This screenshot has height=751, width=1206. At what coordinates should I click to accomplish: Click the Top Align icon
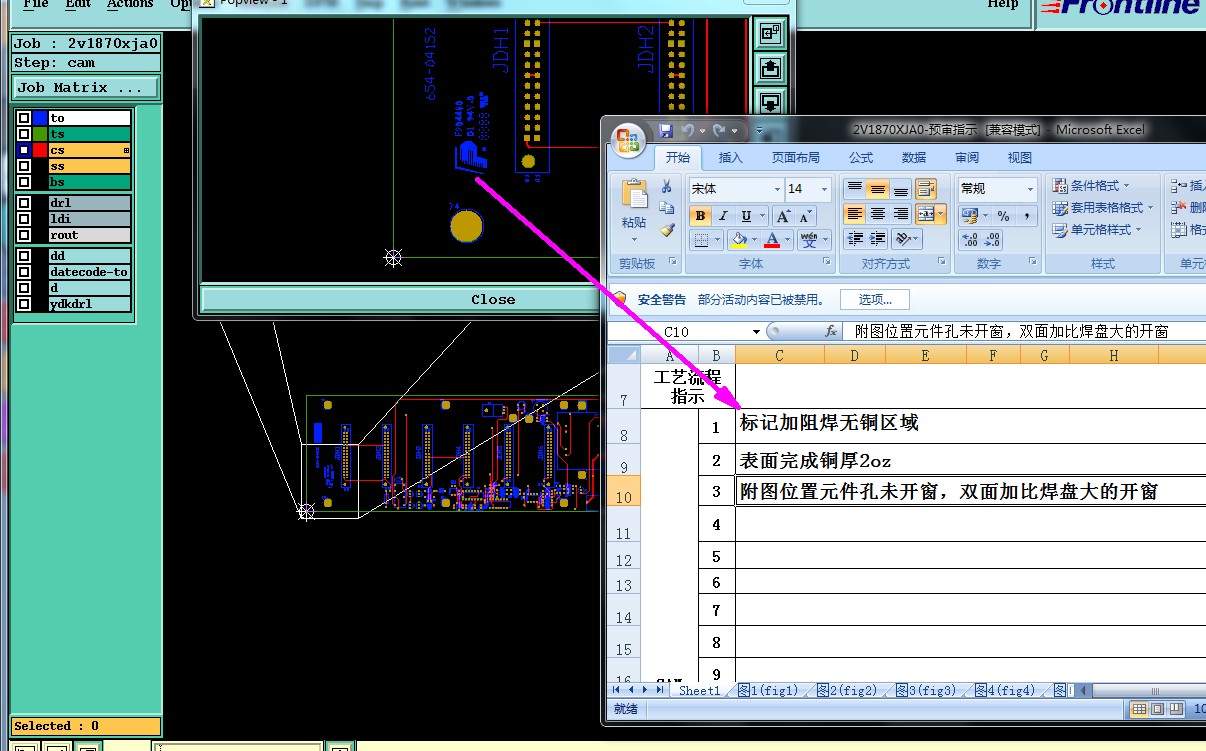[854, 189]
